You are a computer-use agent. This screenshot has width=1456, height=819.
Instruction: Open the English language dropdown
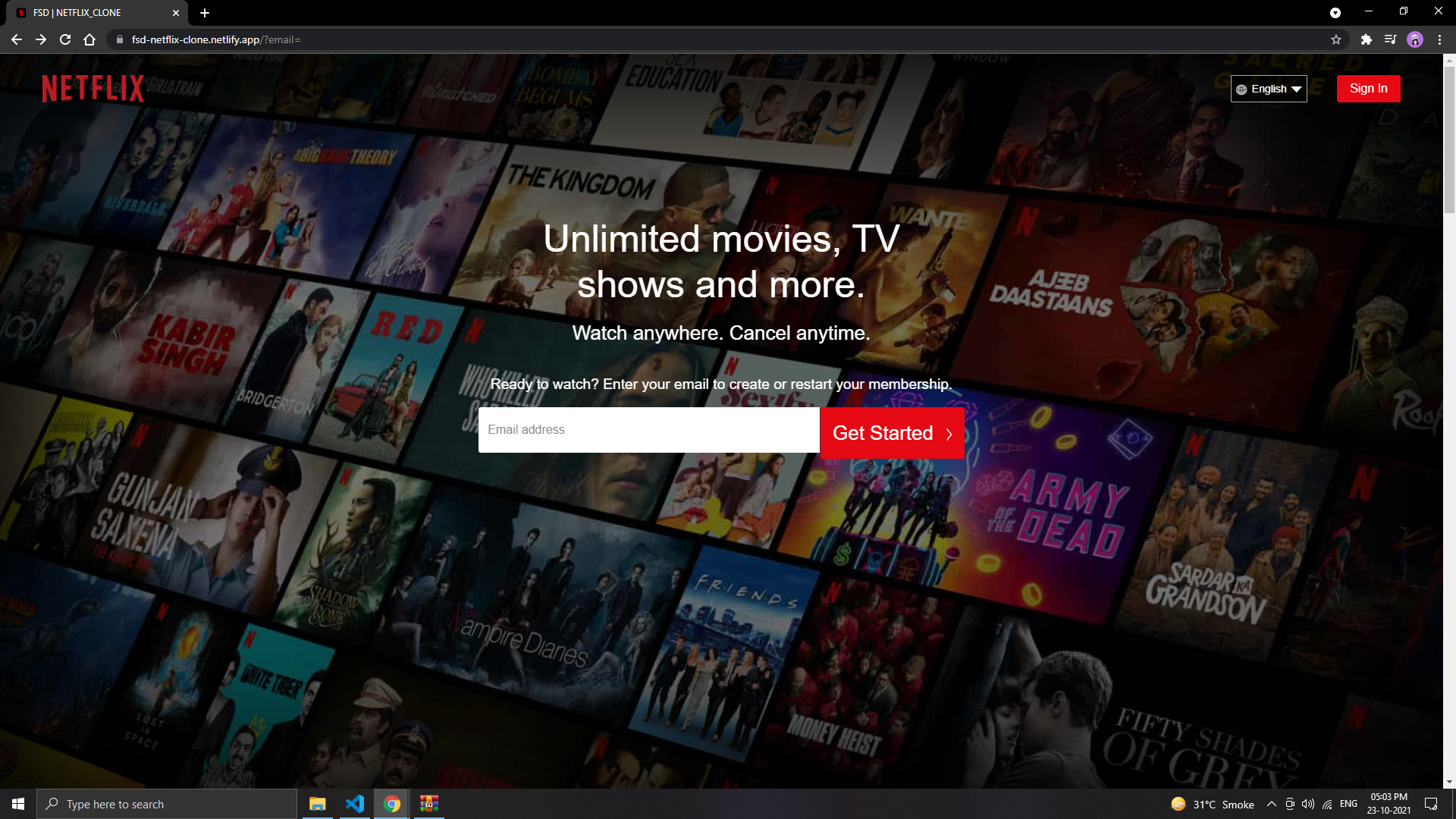[1269, 89]
